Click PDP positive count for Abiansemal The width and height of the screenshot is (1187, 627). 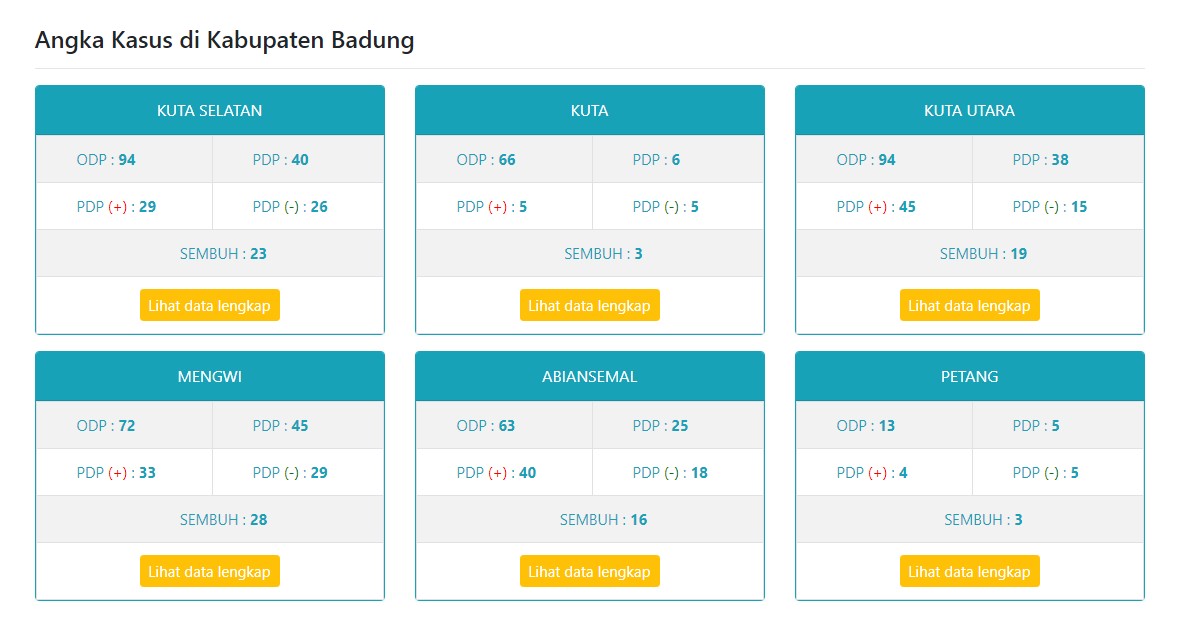click(x=527, y=473)
